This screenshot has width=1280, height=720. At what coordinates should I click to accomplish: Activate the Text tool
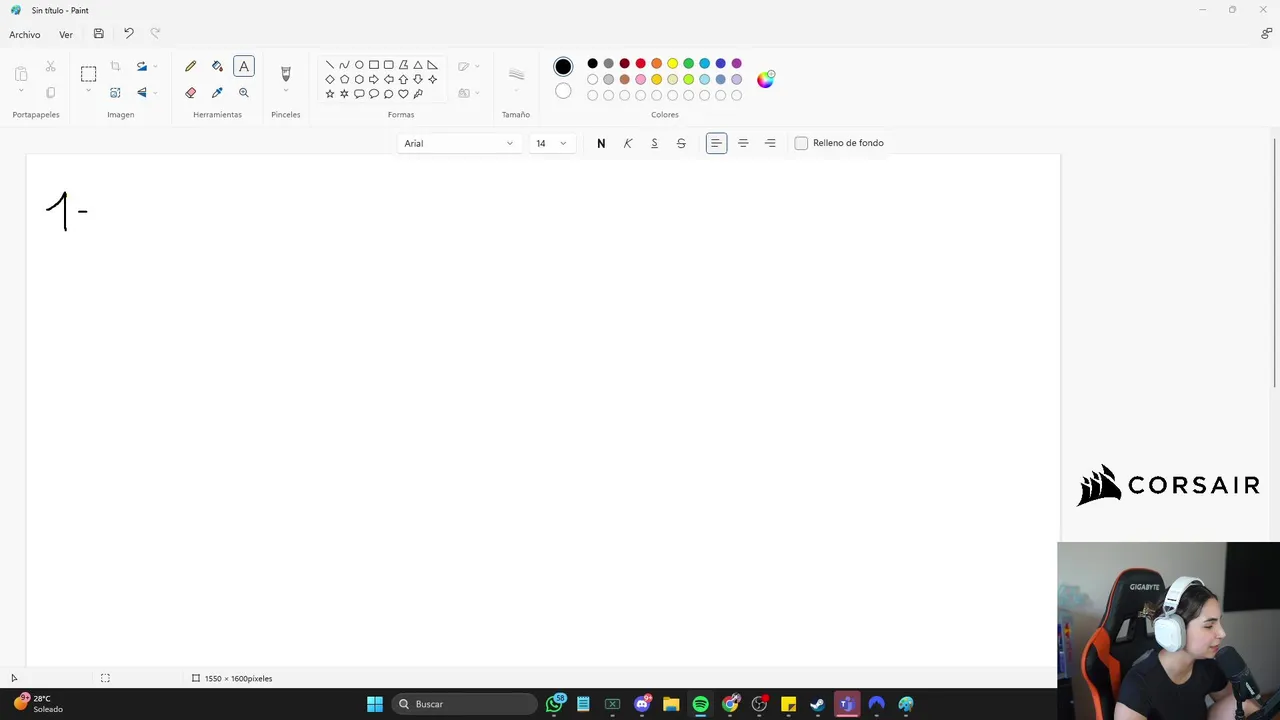click(244, 66)
